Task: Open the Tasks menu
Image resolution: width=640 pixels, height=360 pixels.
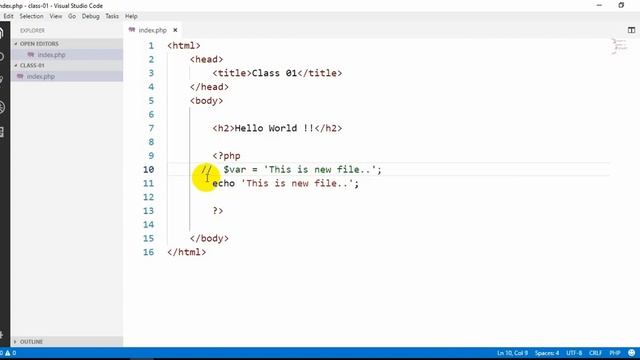Action: [112, 16]
